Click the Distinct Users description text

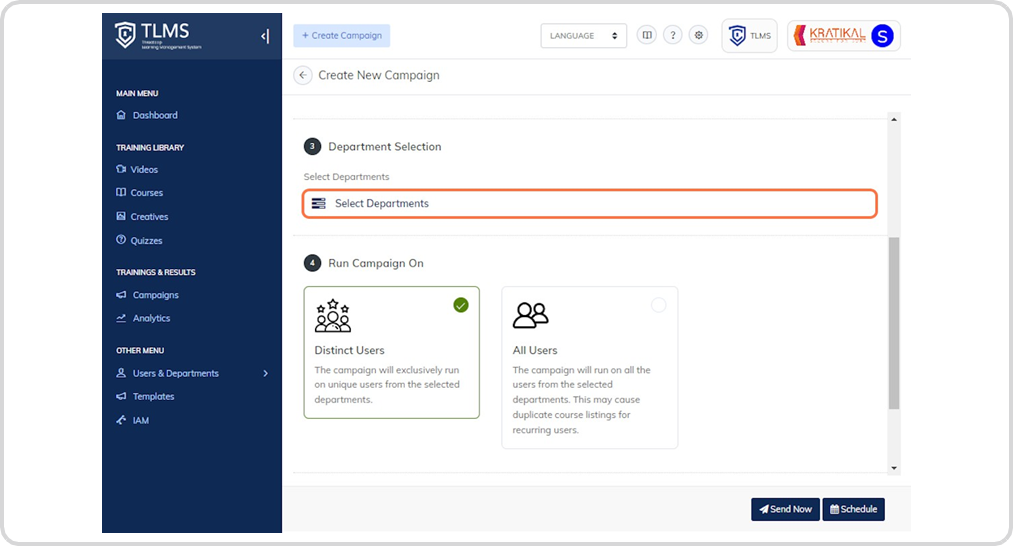[387, 384]
